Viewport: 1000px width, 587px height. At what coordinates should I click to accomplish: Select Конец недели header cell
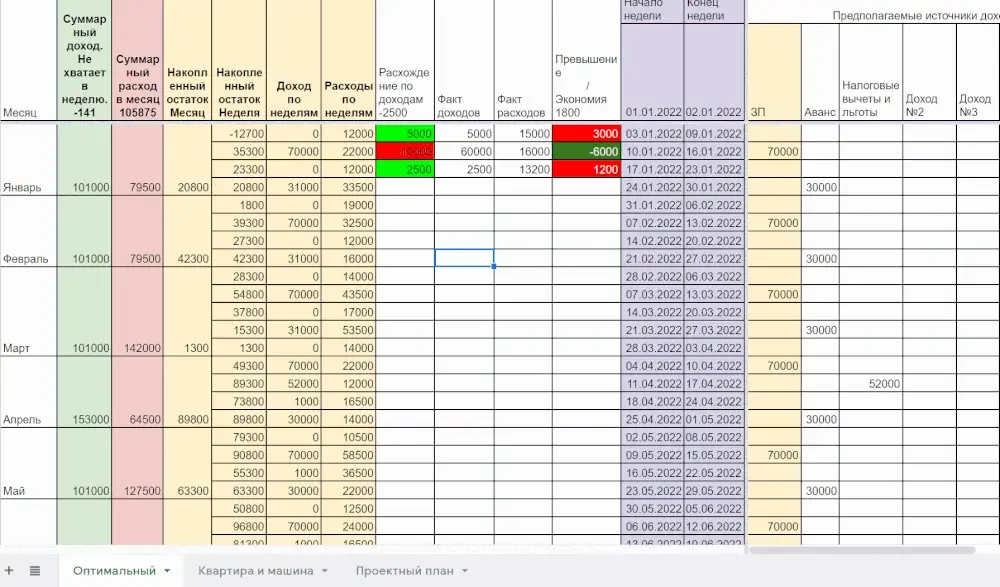point(714,11)
